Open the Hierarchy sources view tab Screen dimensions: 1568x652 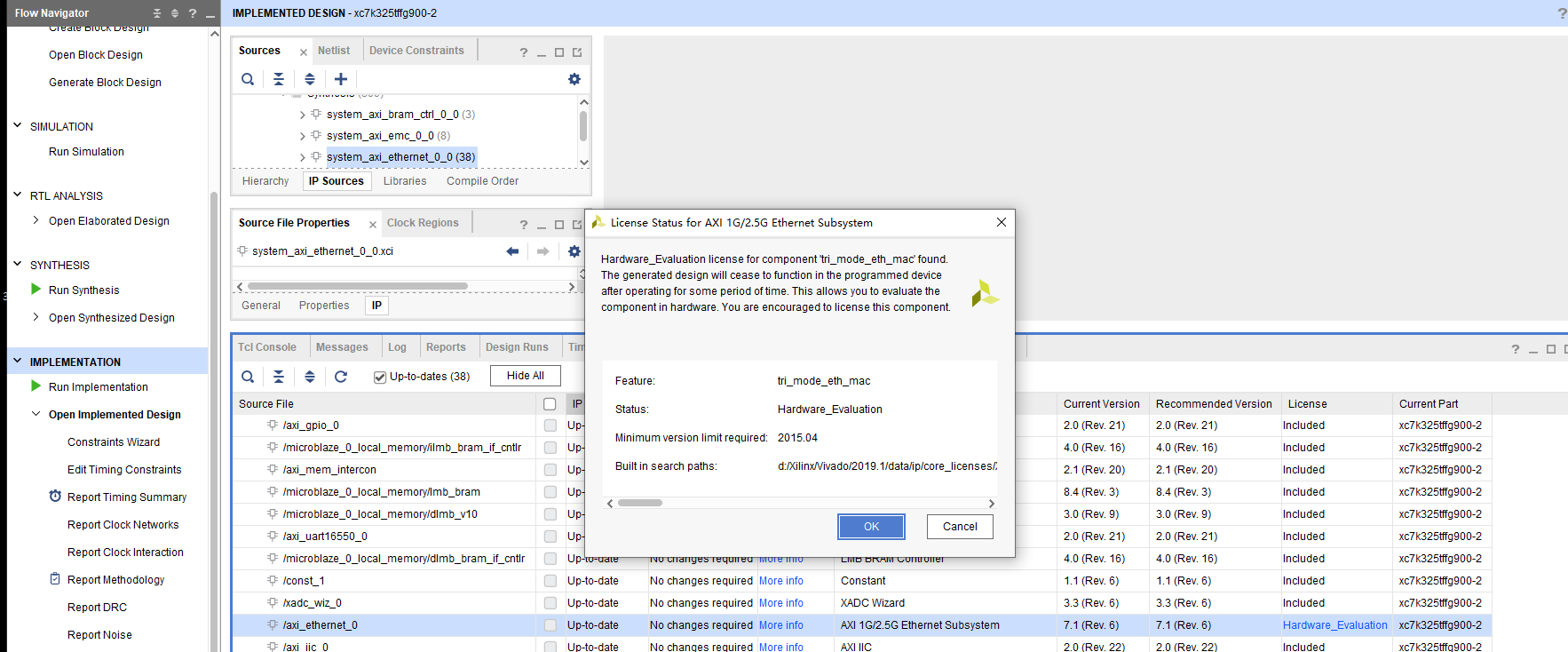pyautogui.click(x=265, y=181)
